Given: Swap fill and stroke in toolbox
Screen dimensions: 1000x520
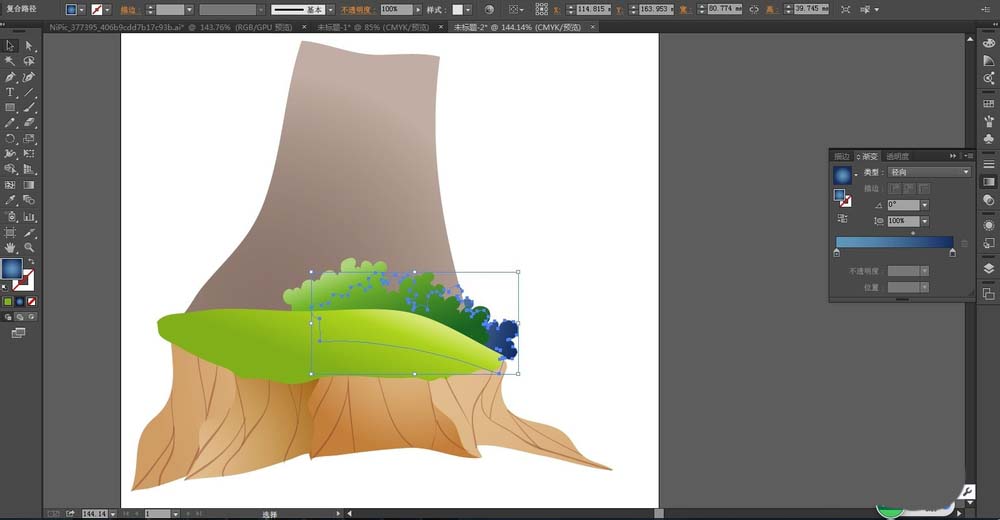Looking at the screenshot, I should point(30,262).
